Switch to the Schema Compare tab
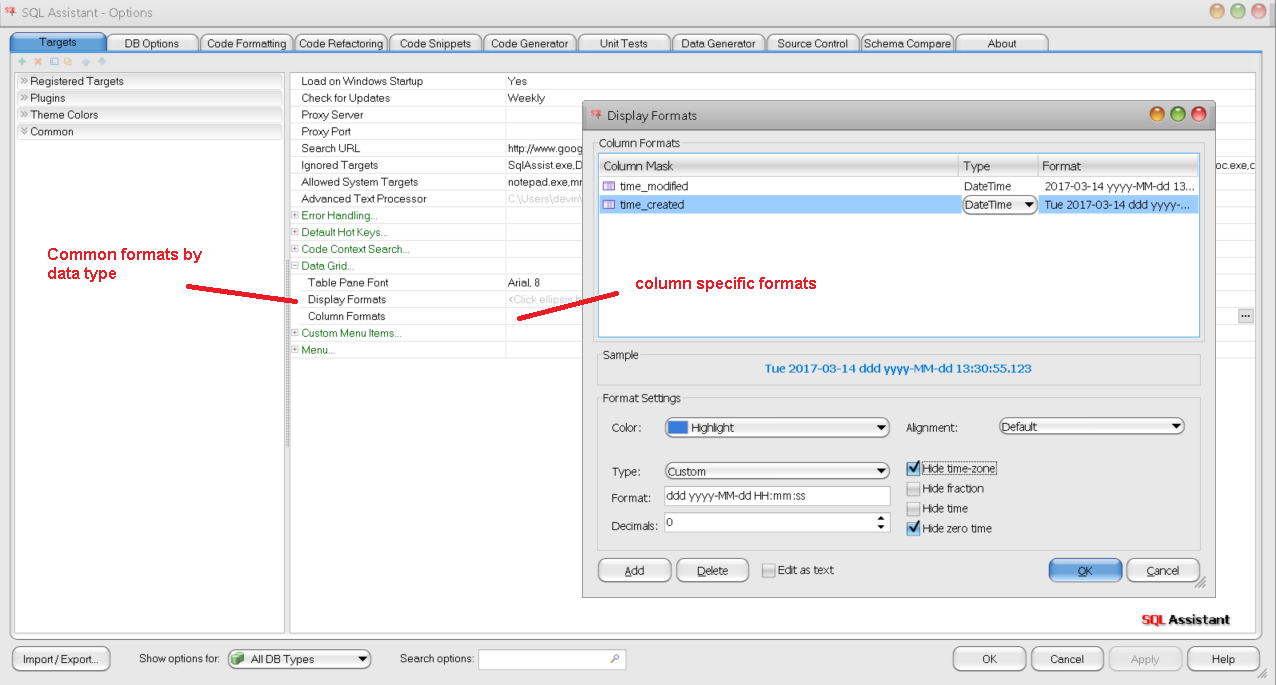This screenshot has height=685, width=1276. point(907,43)
